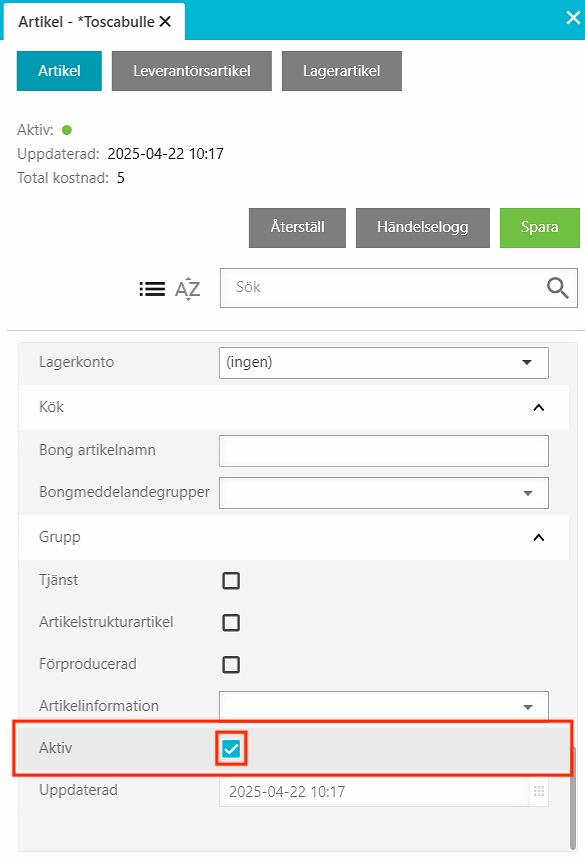The image size is (585, 862).
Task: Expand the Artikelinformation dropdown
Action: (384, 706)
